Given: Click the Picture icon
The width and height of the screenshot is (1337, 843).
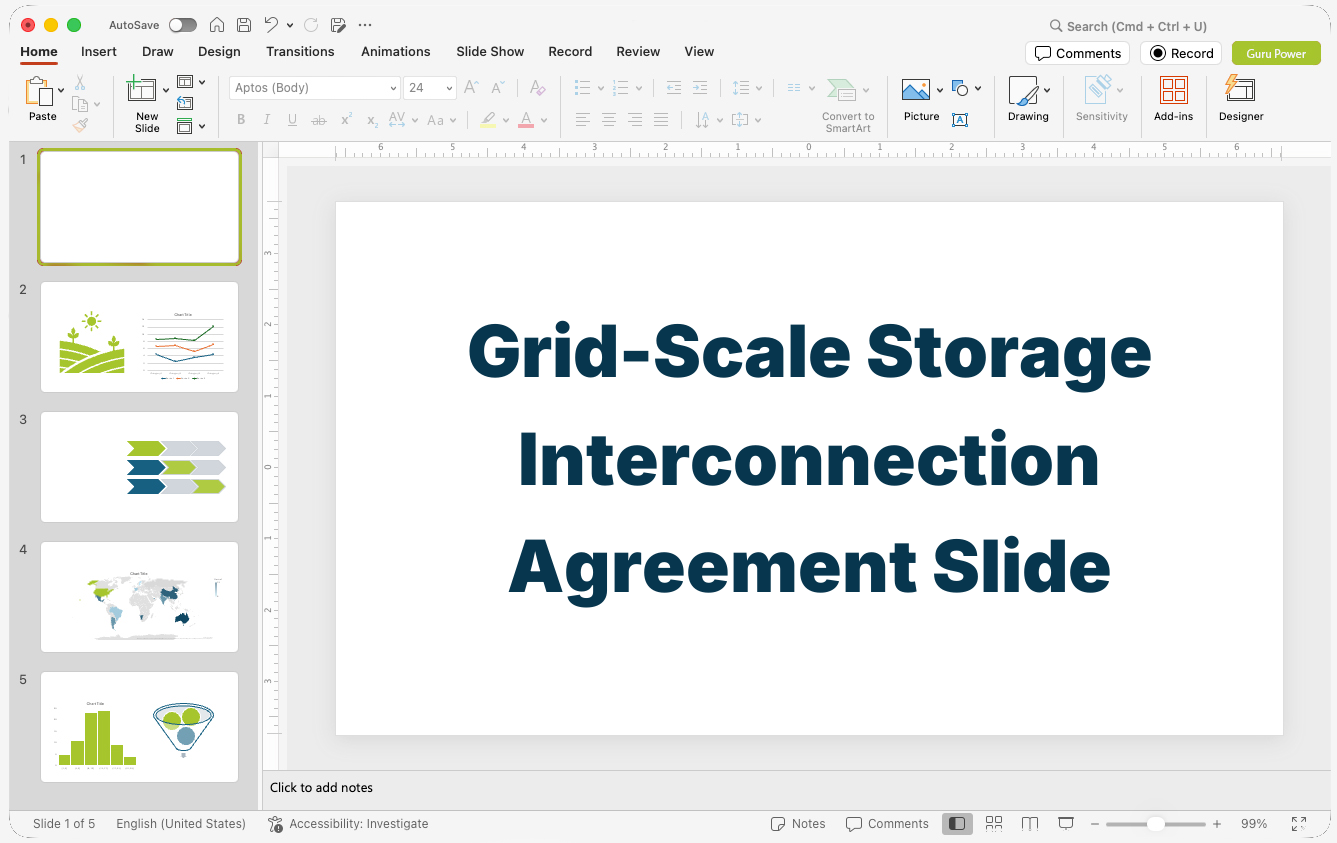Looking at the screenshot, I should click(916, 90).
